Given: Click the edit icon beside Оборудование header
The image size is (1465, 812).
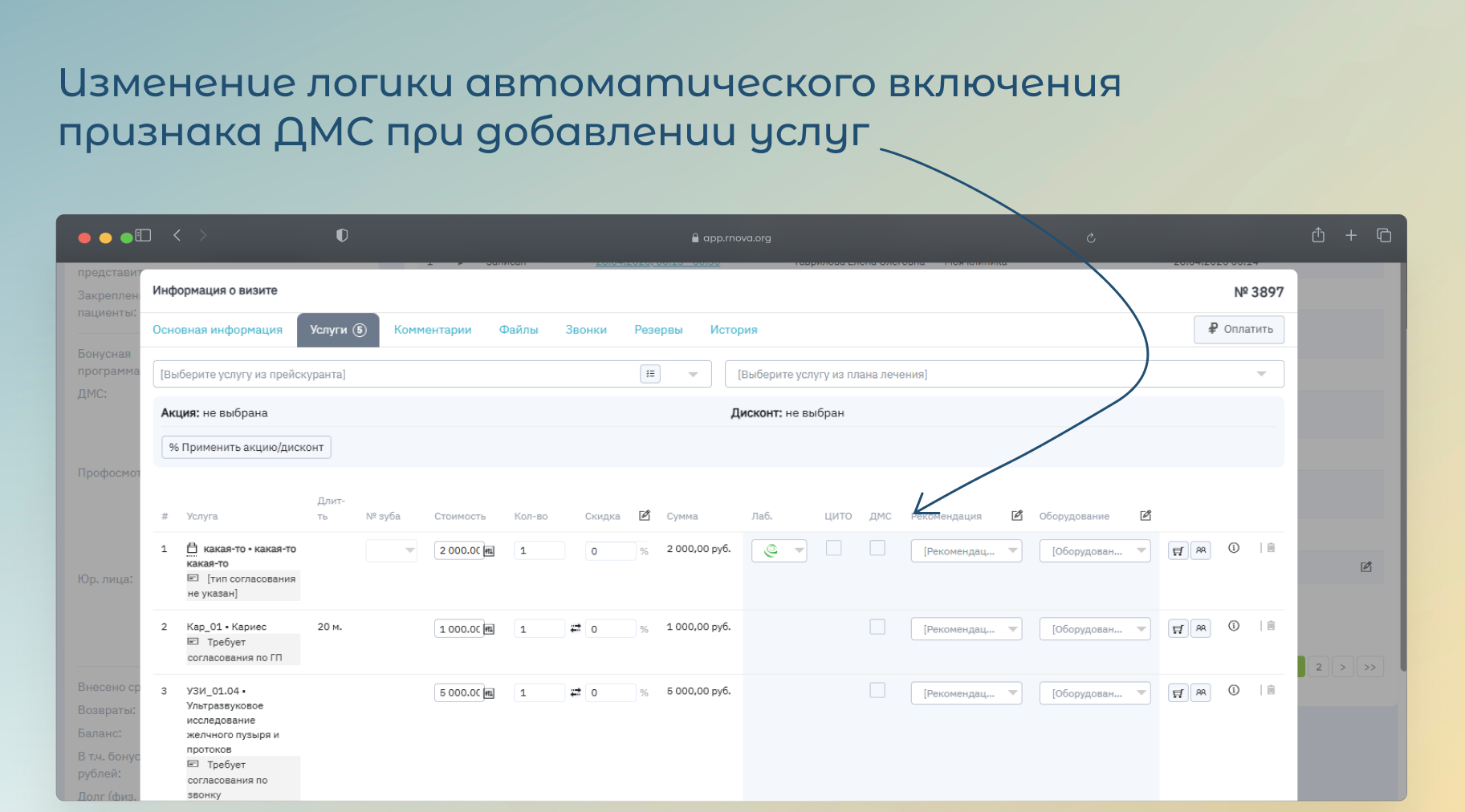Looking at the screenshot, I should (1146, 516).
